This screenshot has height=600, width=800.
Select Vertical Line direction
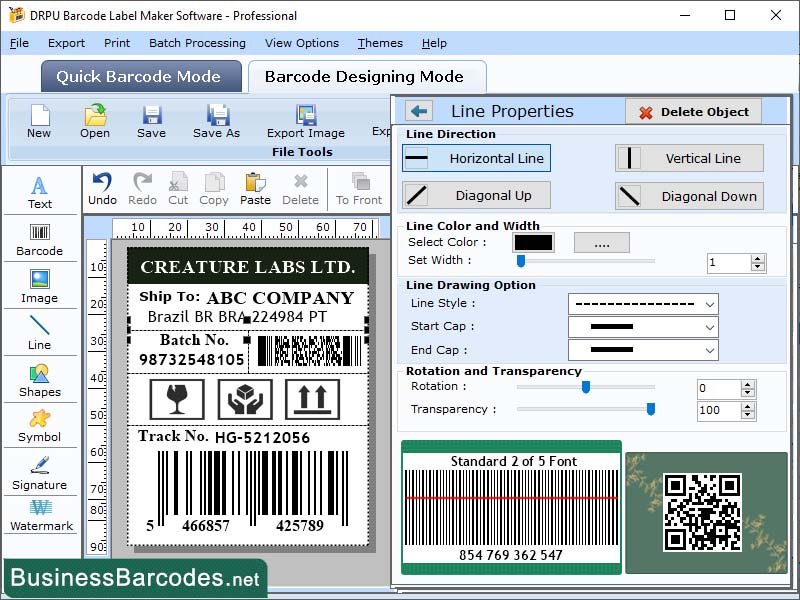tap(688, 158)
